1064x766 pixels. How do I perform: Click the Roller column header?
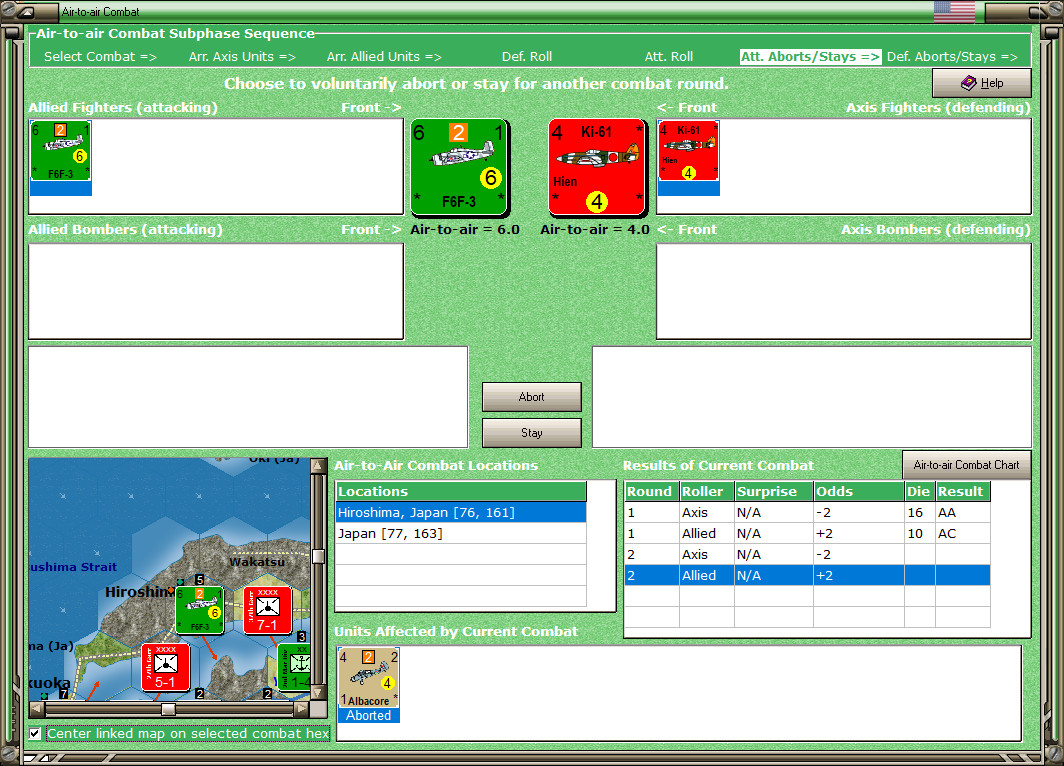[x=706, y=491]
